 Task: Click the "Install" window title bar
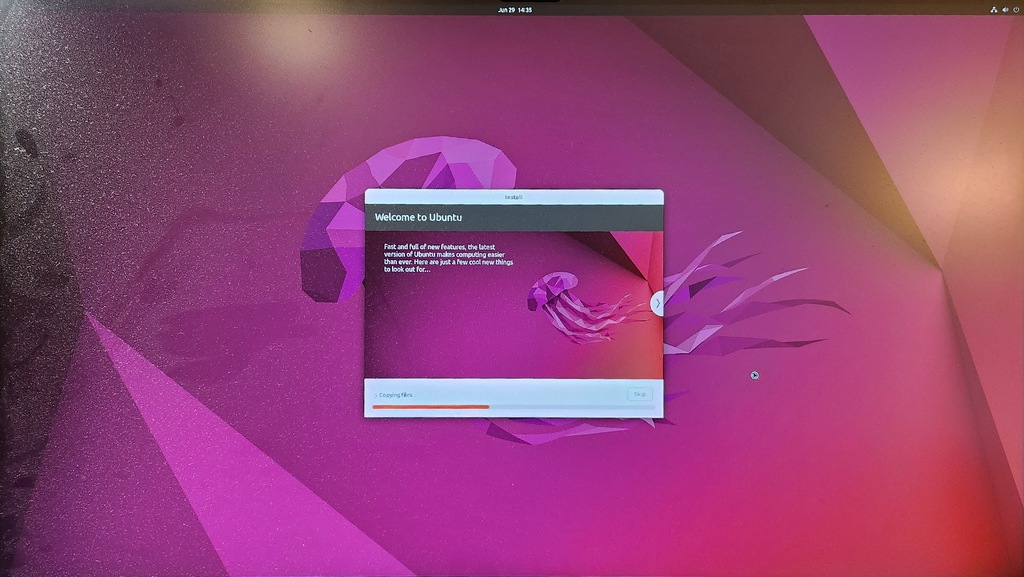514,197
